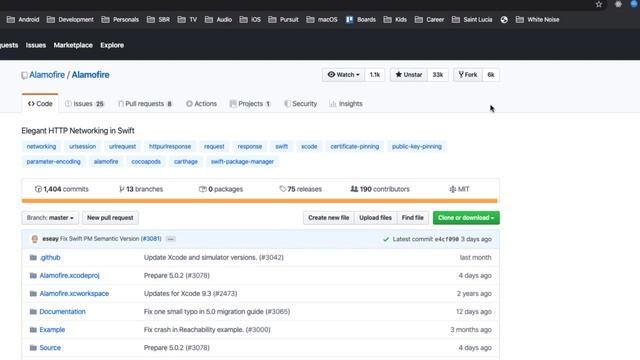Expand the commit message ellipsis
The image size is (640, 360).
click(171, 239)
